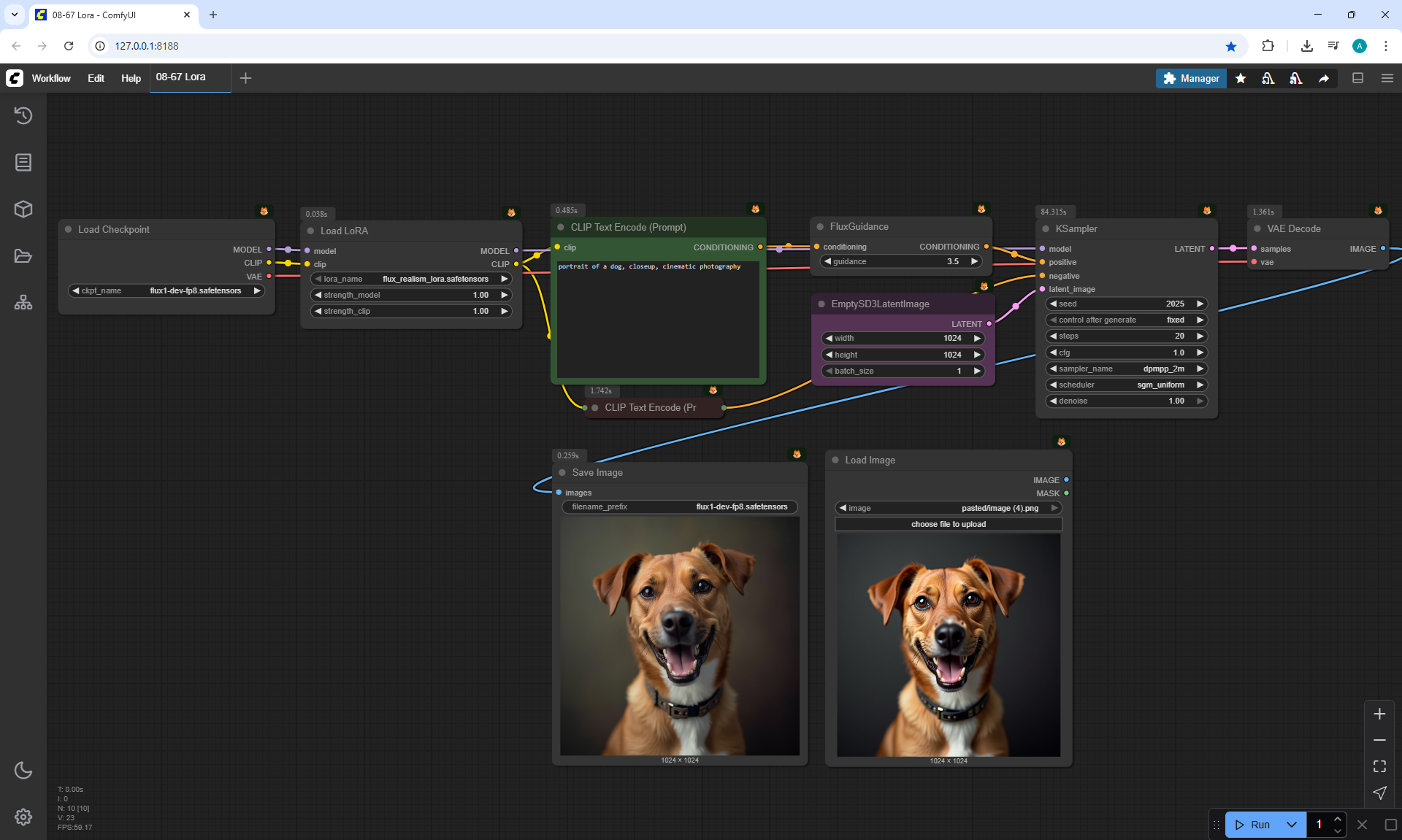This screenshot has height=840, width=1402.
Task: Collapse the Load Checkpoint node dot
Action: [69, 229]
